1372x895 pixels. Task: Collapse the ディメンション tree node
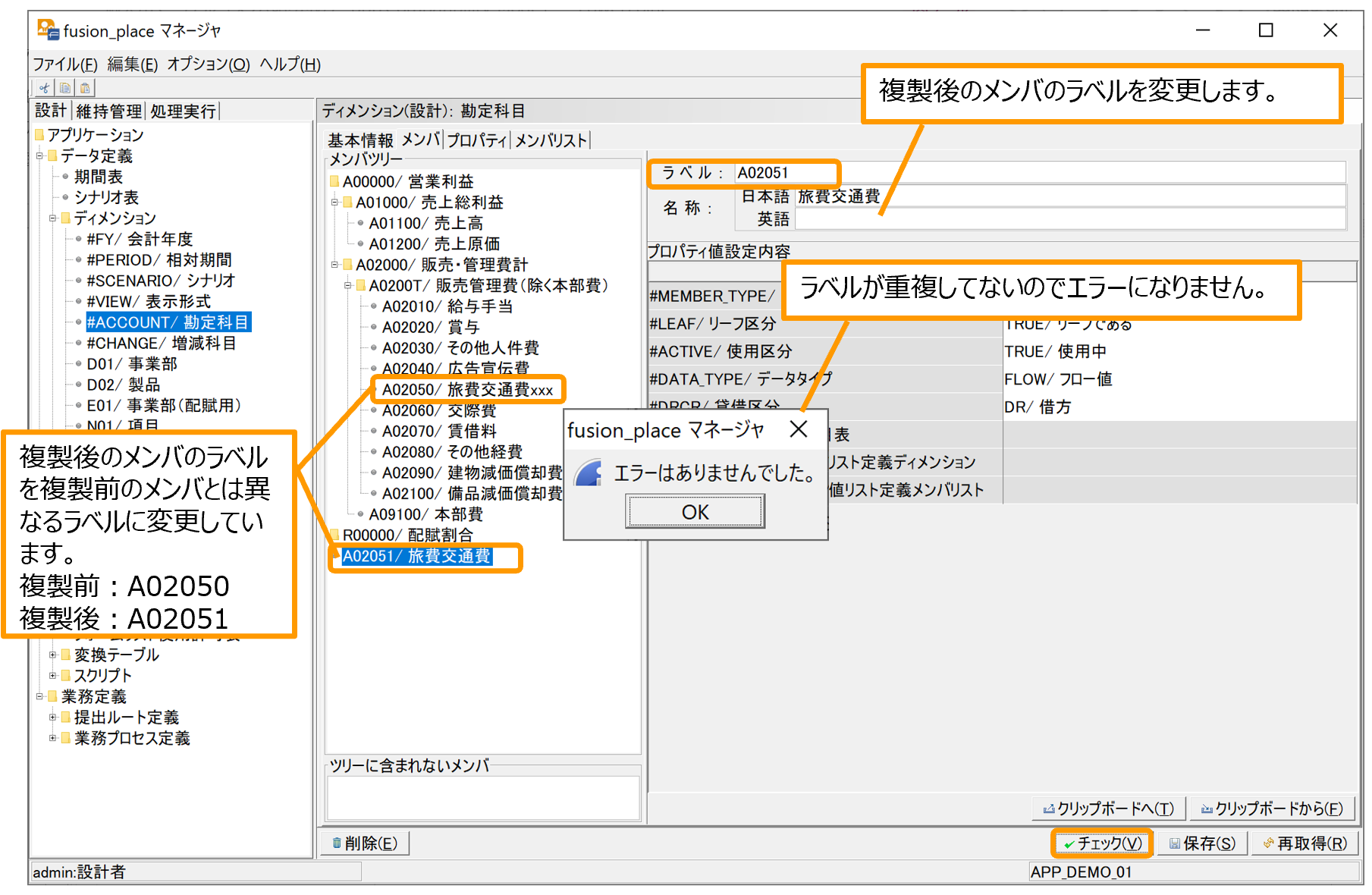(53, 218)
